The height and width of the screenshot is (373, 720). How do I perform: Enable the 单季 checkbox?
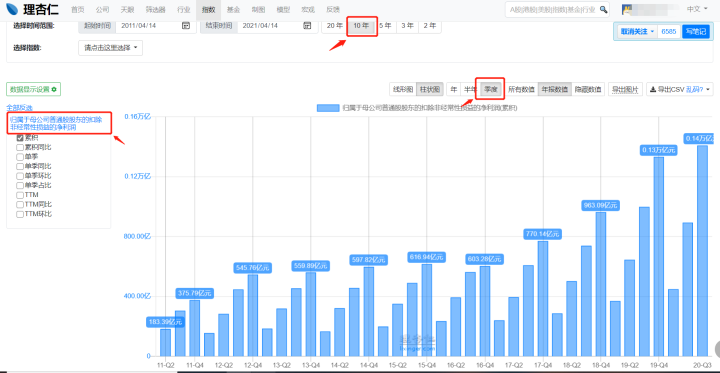tap(20, 157)
